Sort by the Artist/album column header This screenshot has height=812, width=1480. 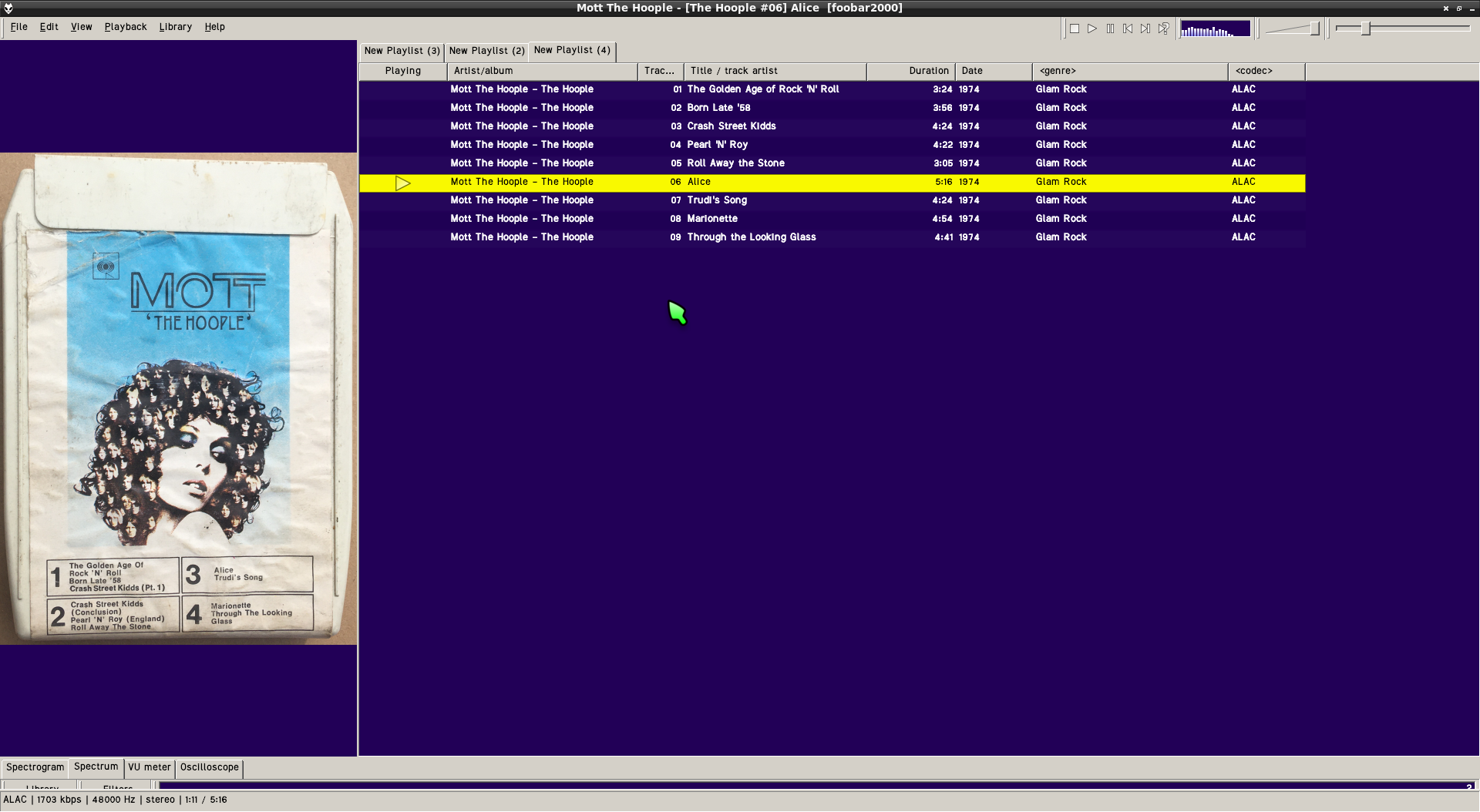[543, 71]
